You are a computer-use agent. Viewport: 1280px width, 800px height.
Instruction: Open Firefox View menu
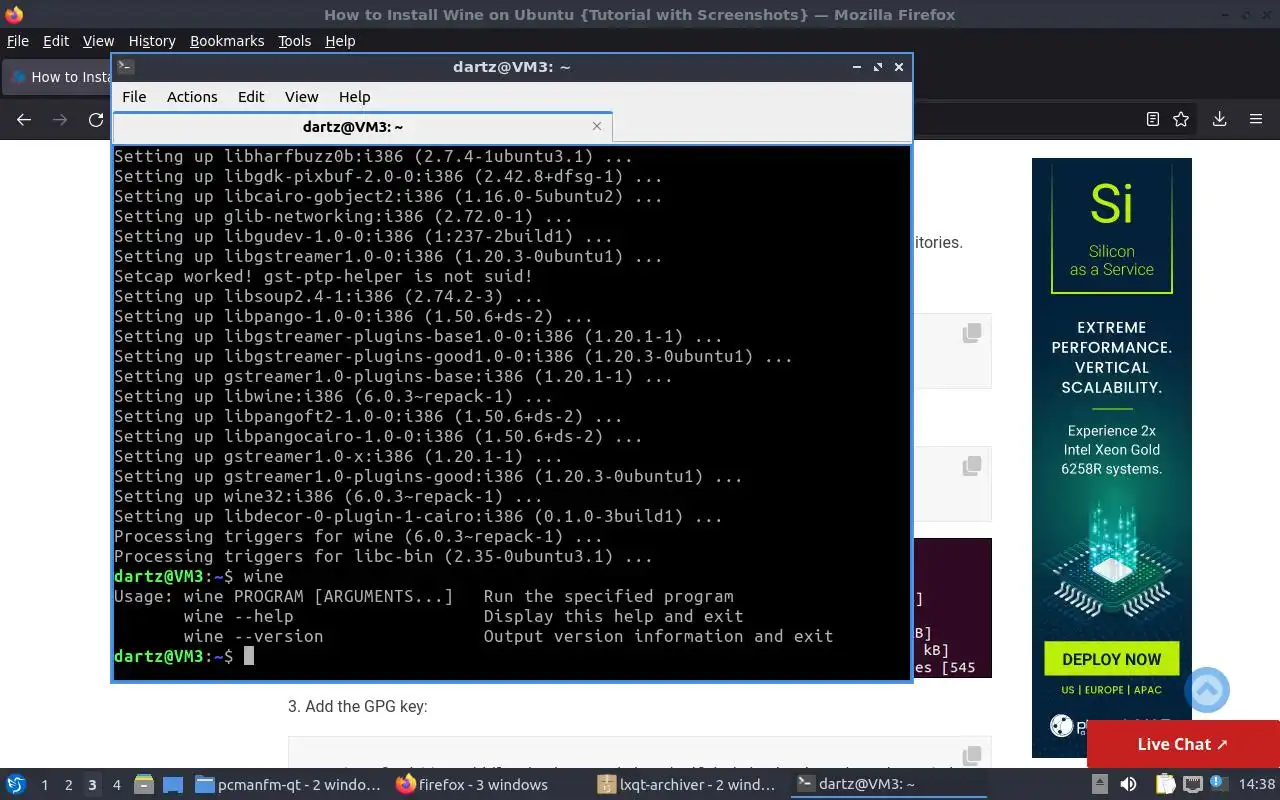98,41
